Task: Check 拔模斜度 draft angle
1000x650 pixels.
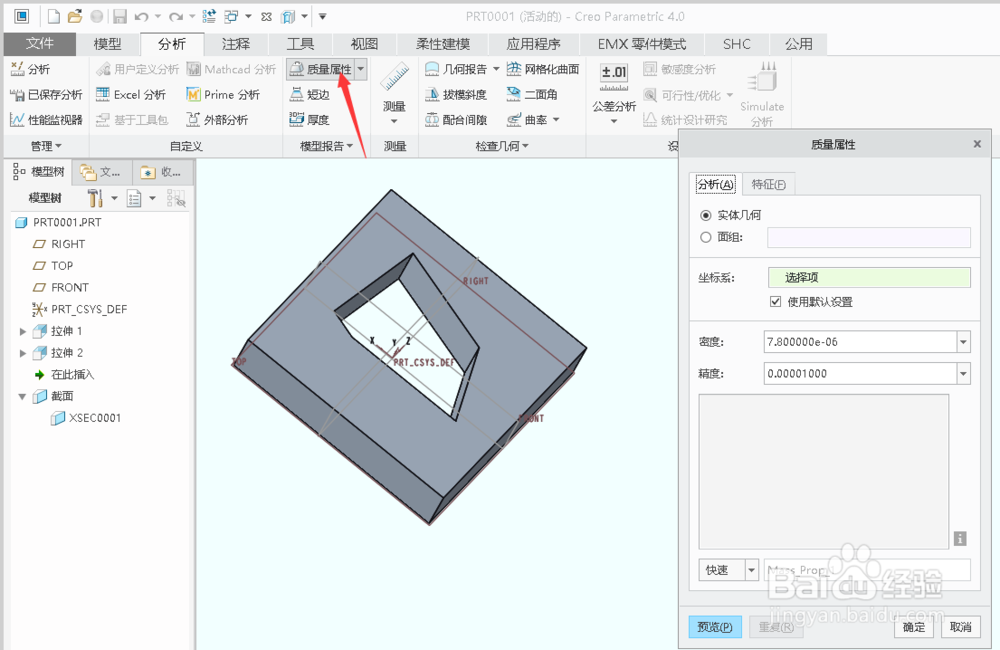Action: 456,94
